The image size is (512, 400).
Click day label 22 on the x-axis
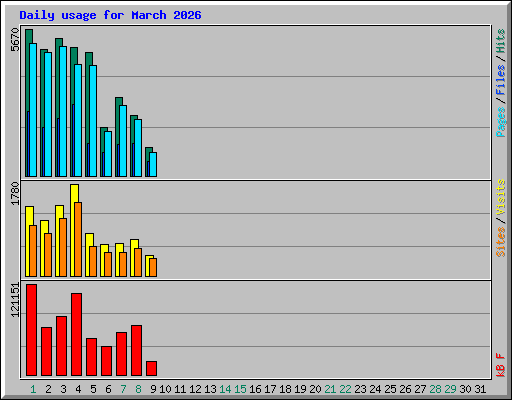345,389
